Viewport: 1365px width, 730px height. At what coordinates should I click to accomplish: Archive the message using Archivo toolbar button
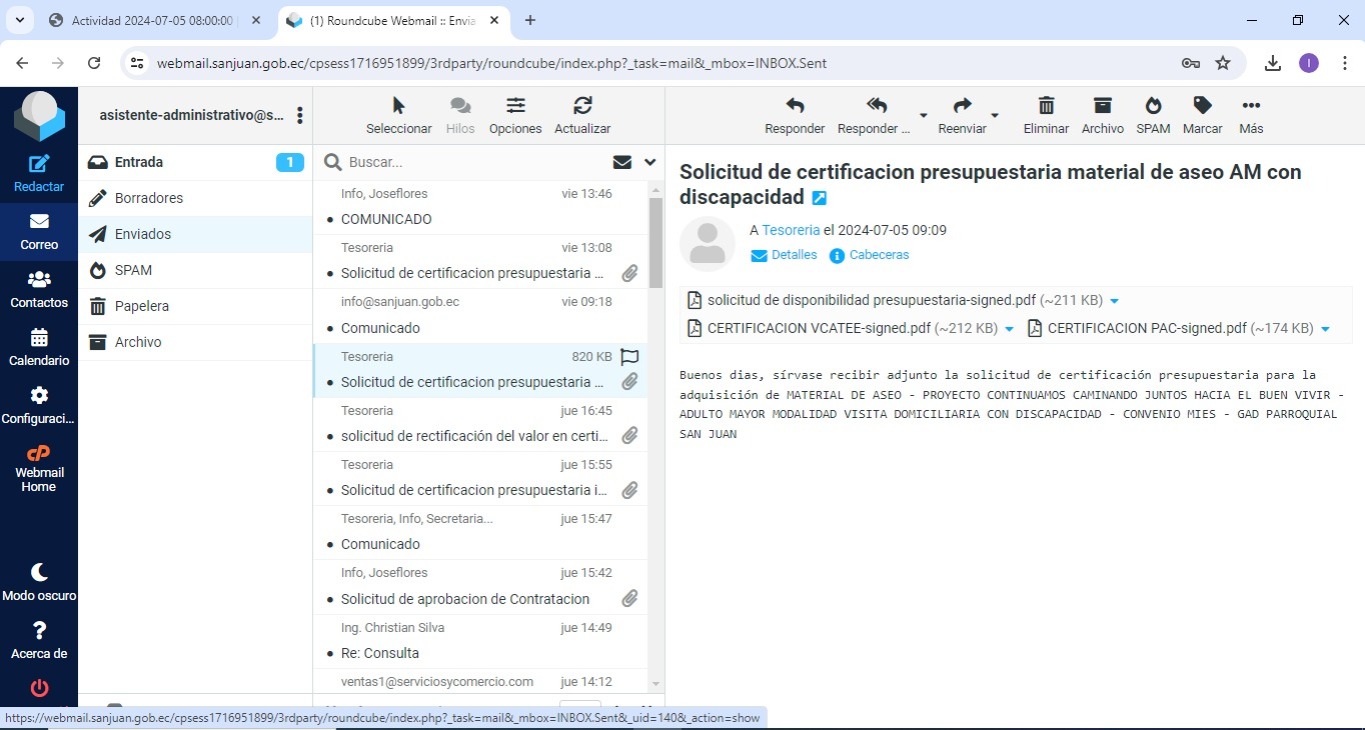click(x=1102, y=106)
